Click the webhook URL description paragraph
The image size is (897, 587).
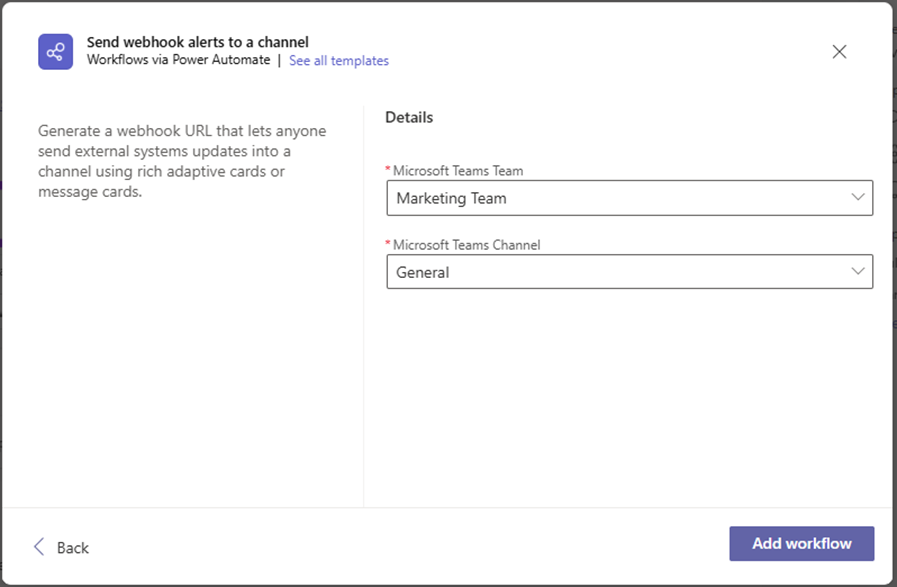pos(182,161)
